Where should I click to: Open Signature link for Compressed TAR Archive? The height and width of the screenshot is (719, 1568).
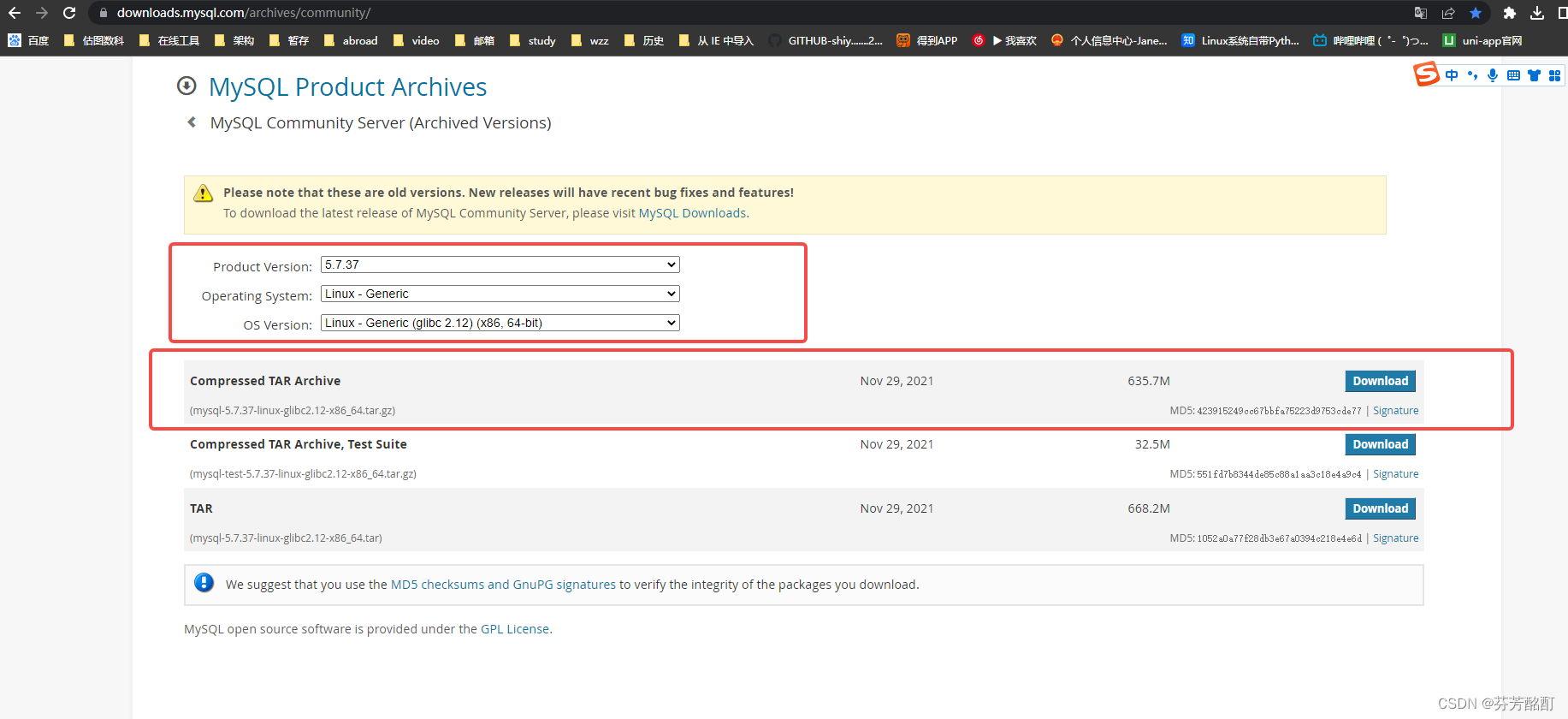pos(1395,411)
